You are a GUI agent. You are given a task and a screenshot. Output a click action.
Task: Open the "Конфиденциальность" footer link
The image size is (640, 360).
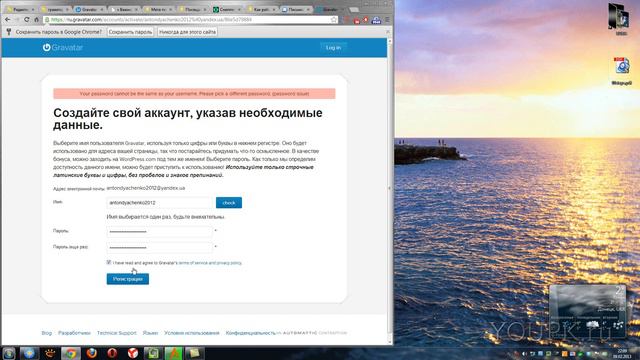point(251,333)
